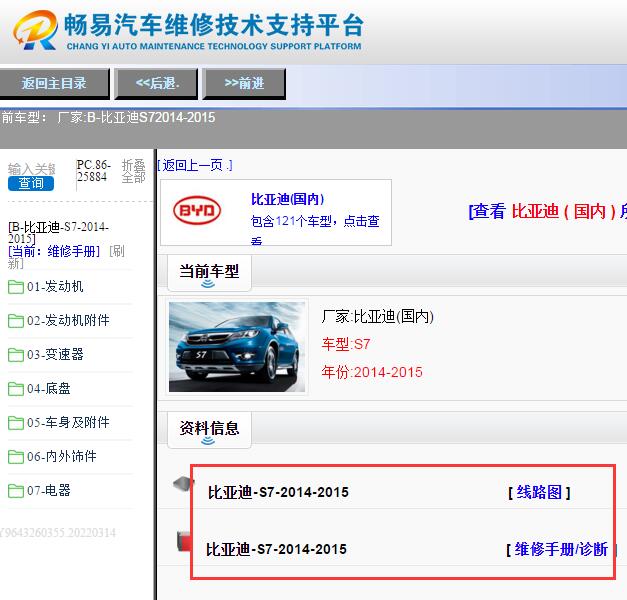
Task: Click 查看 比亚迪(国内) all models link
Action: tap(547, 211)
